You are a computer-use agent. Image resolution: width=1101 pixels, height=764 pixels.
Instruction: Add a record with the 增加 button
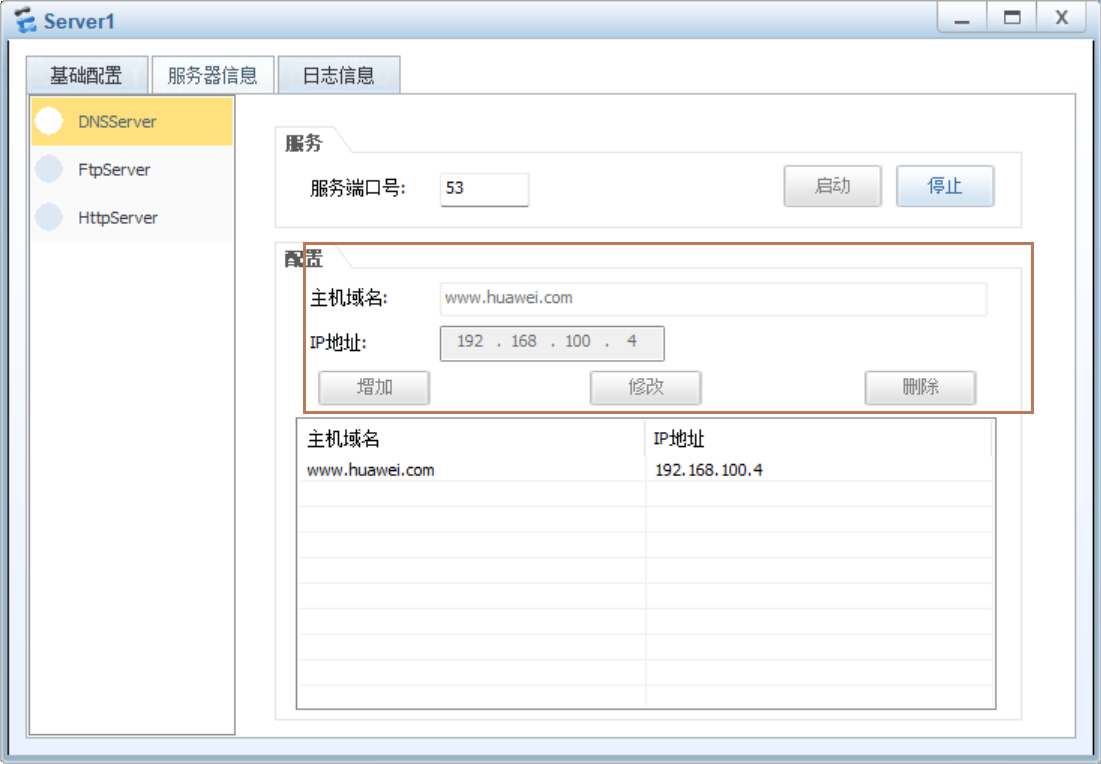pyautogui.click(x=374, y=388)
